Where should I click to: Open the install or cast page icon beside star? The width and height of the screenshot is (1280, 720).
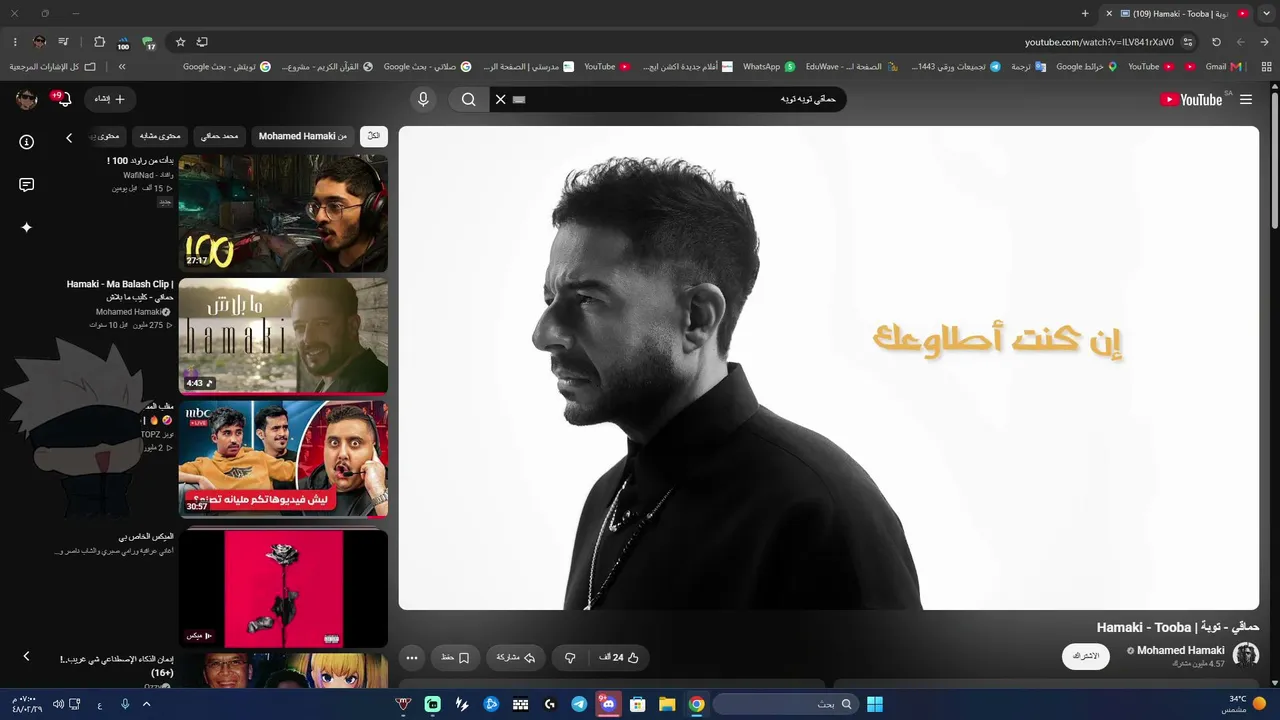click(202, 42)
